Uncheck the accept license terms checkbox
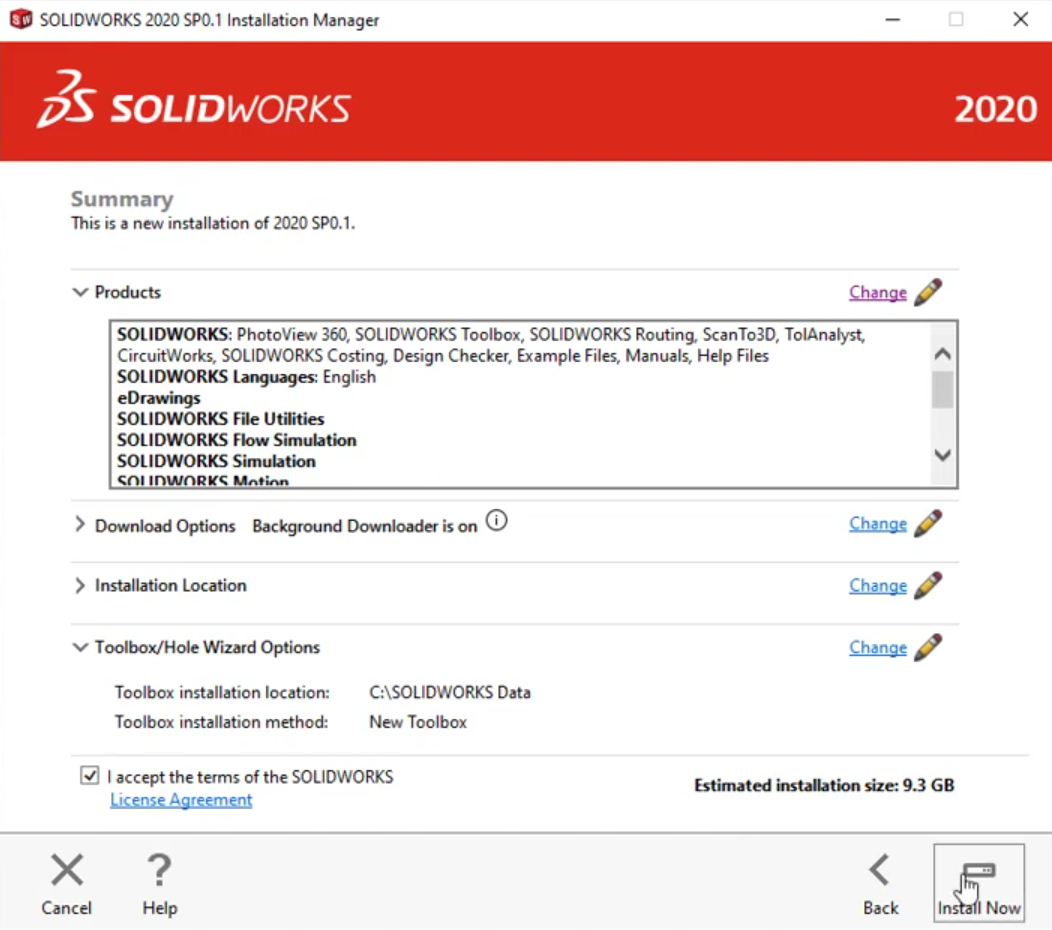Viewport: 1052px width, 930px height. 90,776
